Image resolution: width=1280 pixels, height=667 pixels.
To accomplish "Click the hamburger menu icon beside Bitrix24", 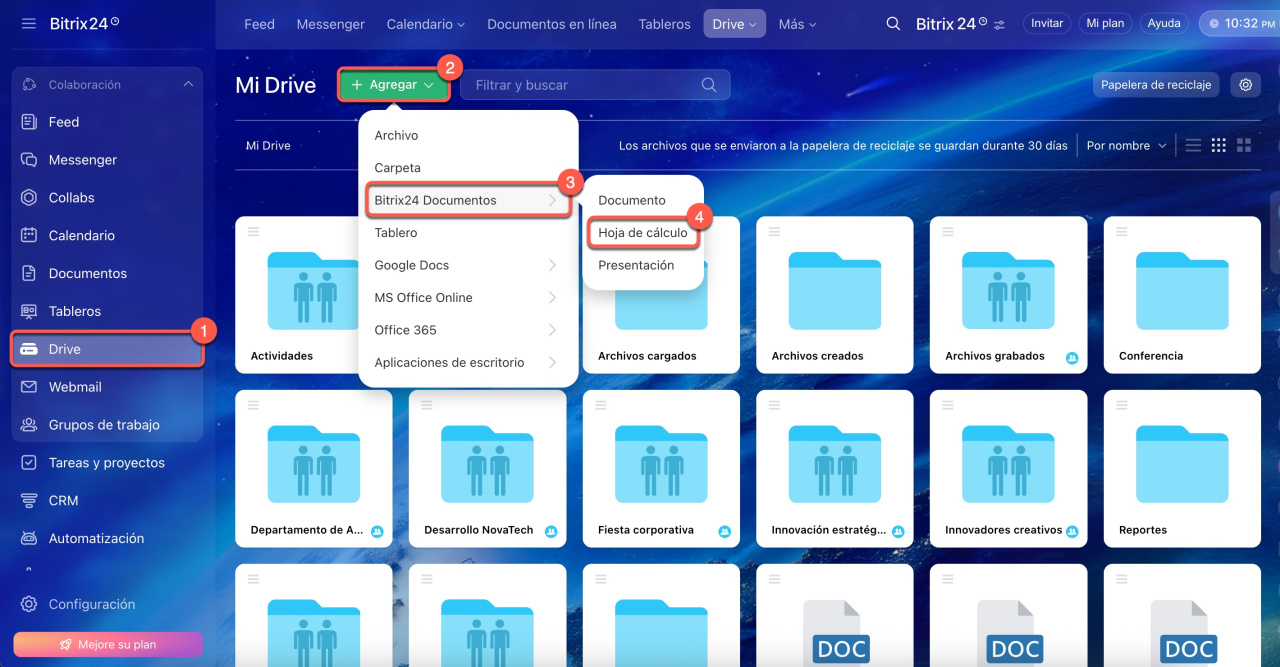I will (x=28, y=23).
